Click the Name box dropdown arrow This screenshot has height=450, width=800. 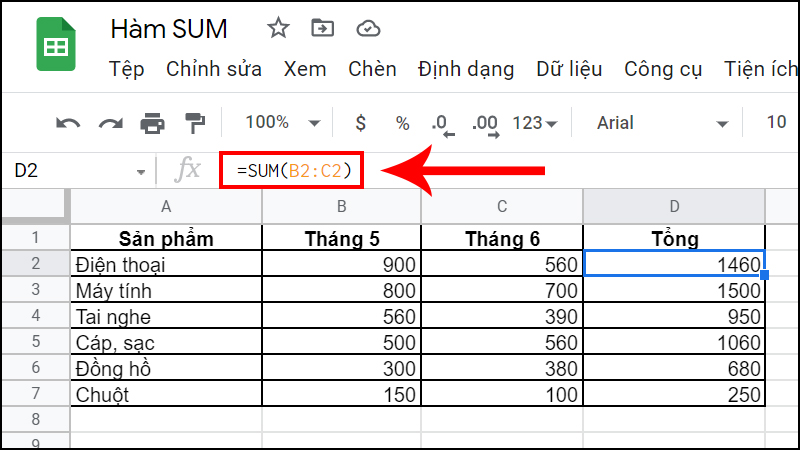[x=140, y=172]
